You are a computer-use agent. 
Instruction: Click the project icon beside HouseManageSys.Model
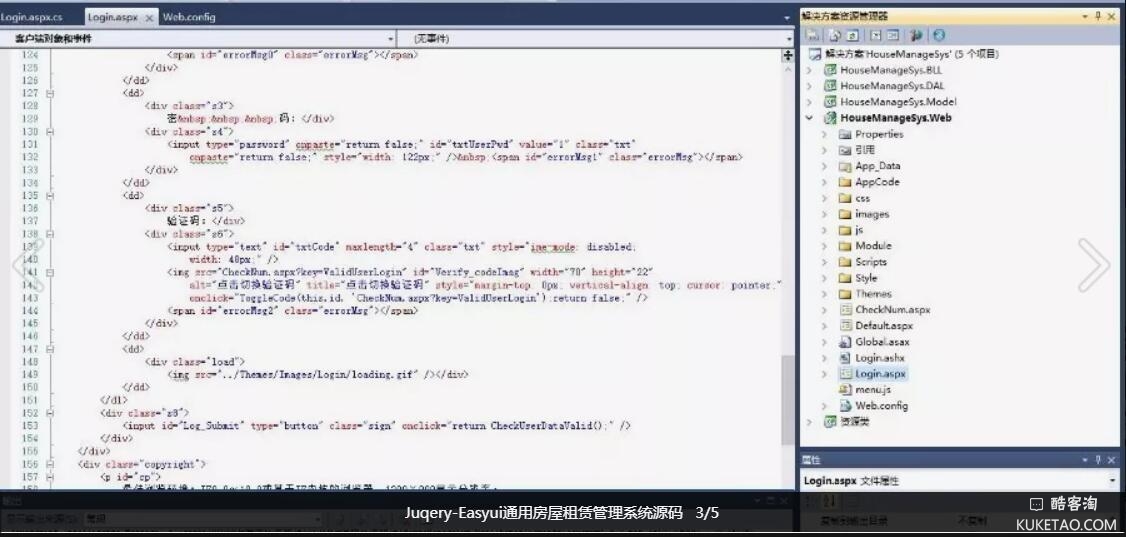tap(830, 102)
